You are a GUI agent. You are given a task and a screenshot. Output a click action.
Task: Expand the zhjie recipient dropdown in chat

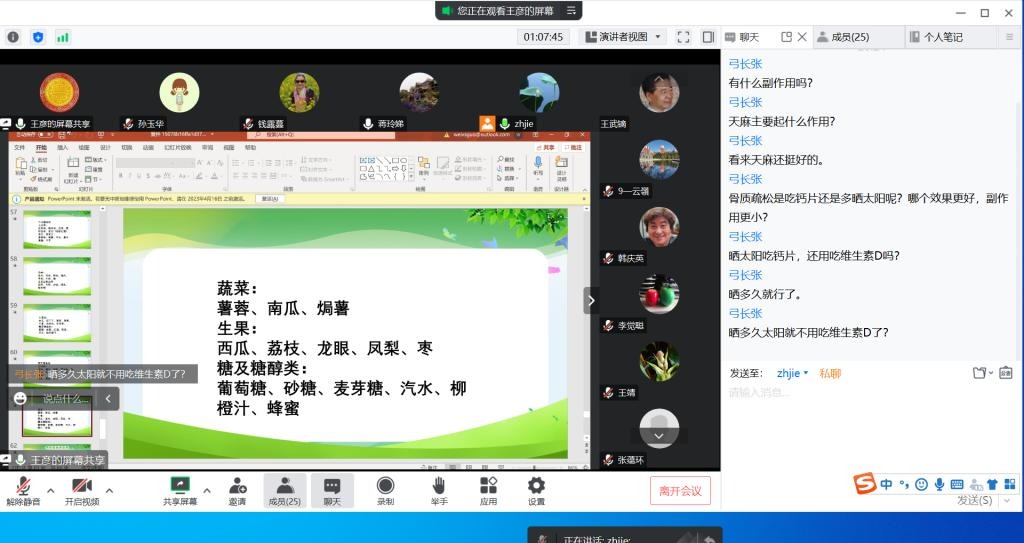pyautogui.click(x=792, y=373)
